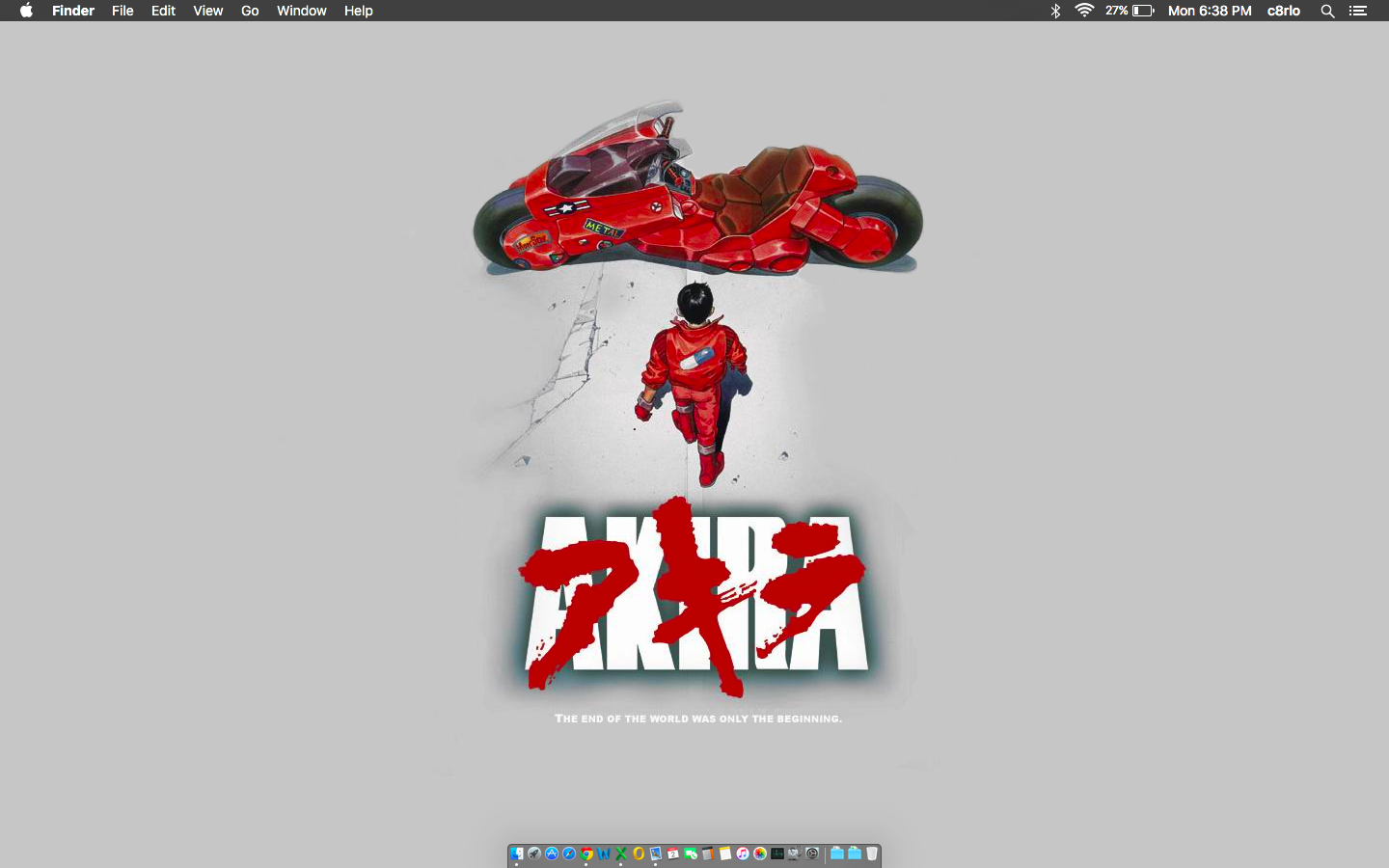
Task: Open the Finder menu in menu bar
Action: pyautogui.click(x=73, y=11)
